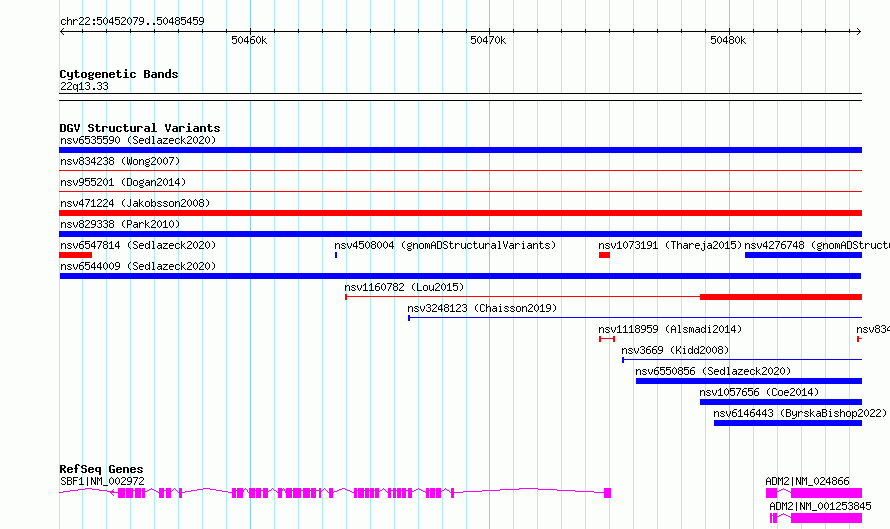This screenshot has height=529, width=890.
Task: Click the thin red nsv955201 line
Action: coord(460,191)
